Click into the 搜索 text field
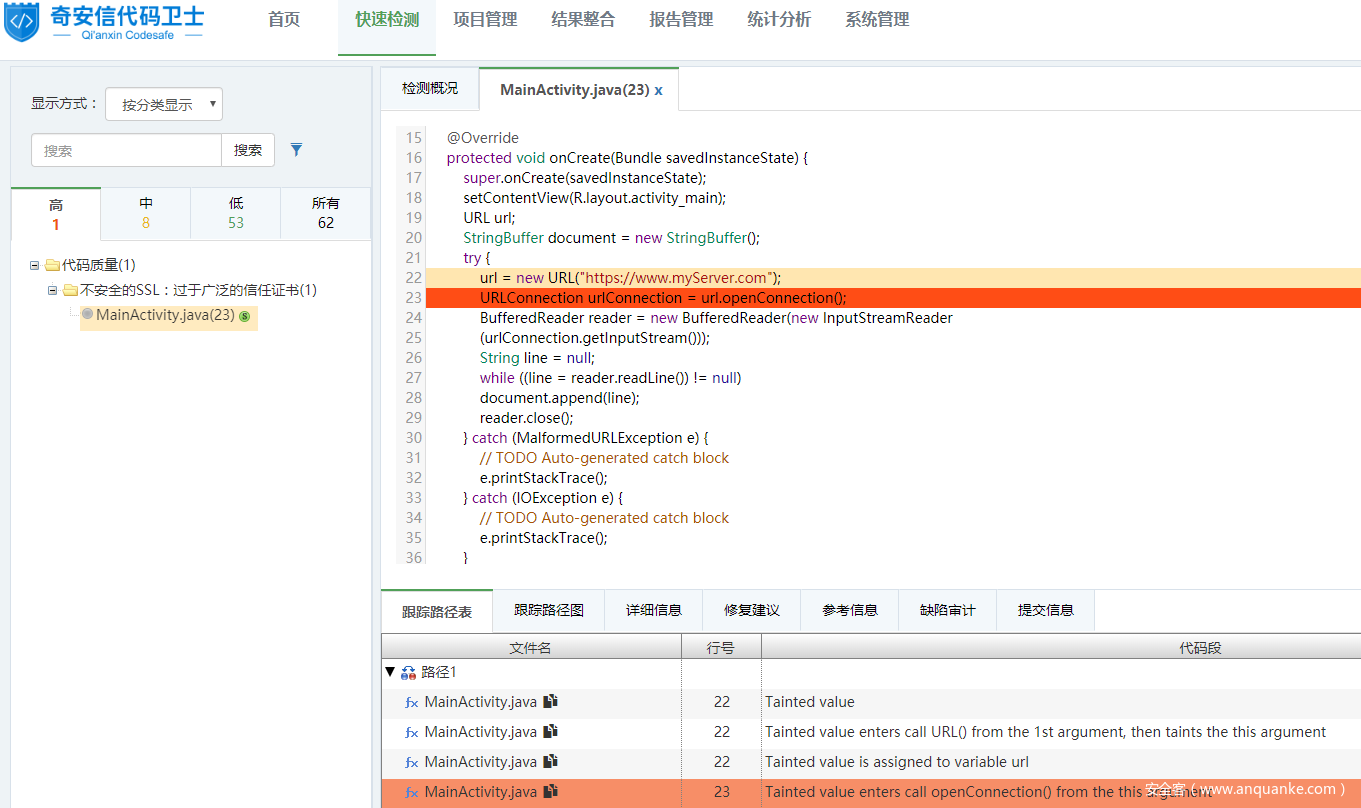 tap(126, 150)
